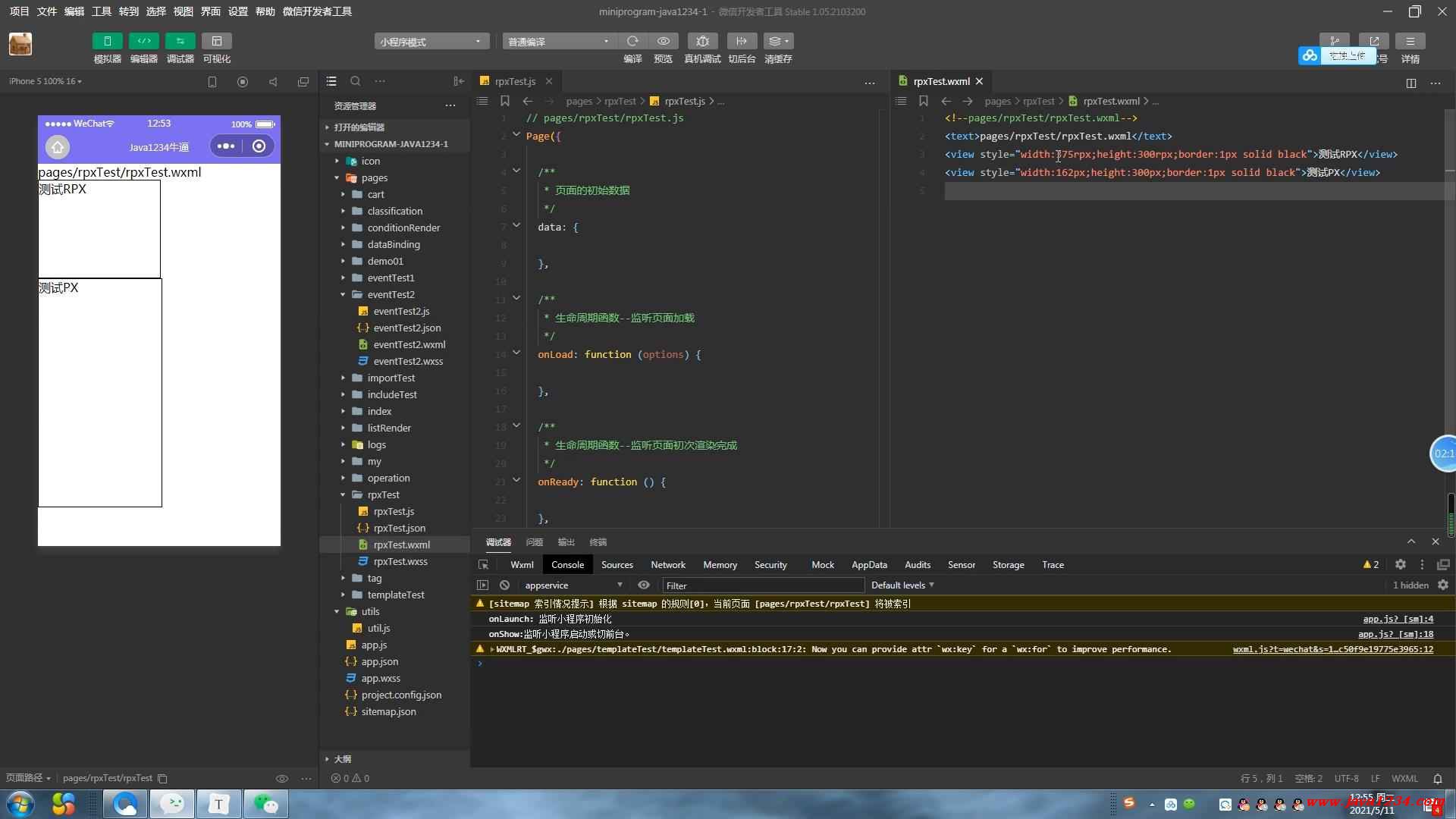Open the clear cache icon menu
The image size is (1456, 819).
(778, 41)
